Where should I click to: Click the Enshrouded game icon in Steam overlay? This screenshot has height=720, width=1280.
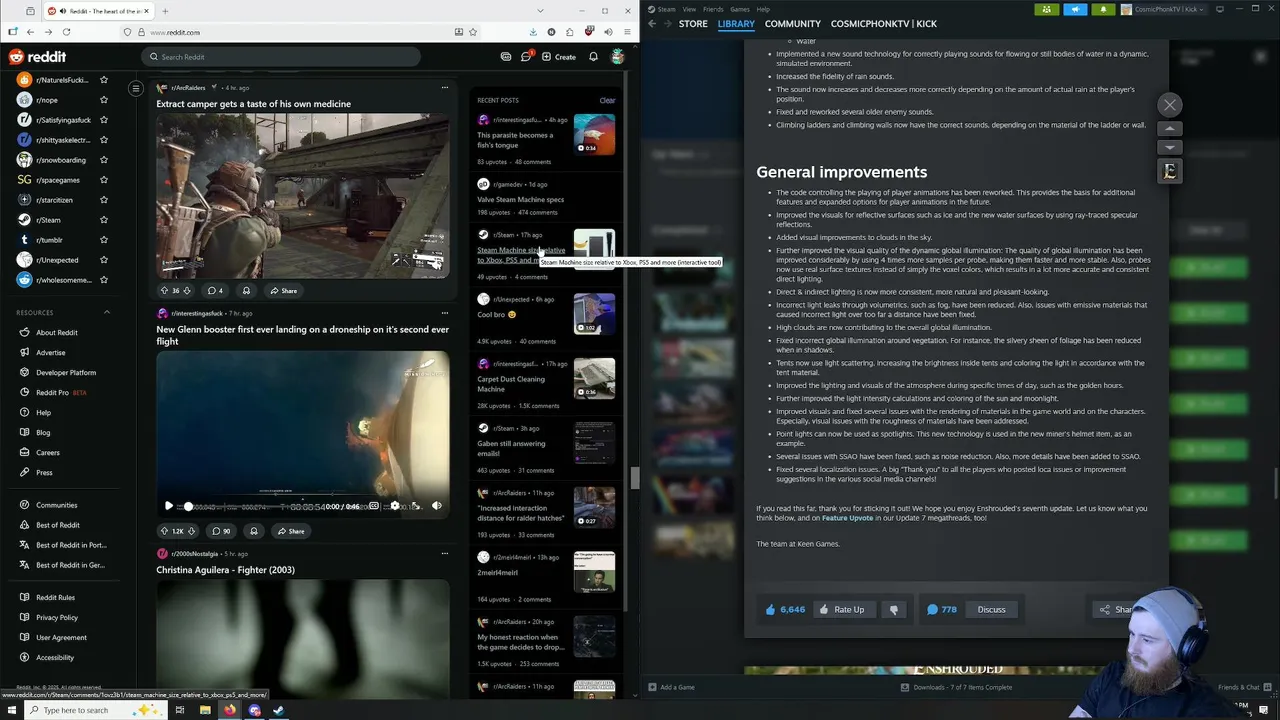(1170, 171)
